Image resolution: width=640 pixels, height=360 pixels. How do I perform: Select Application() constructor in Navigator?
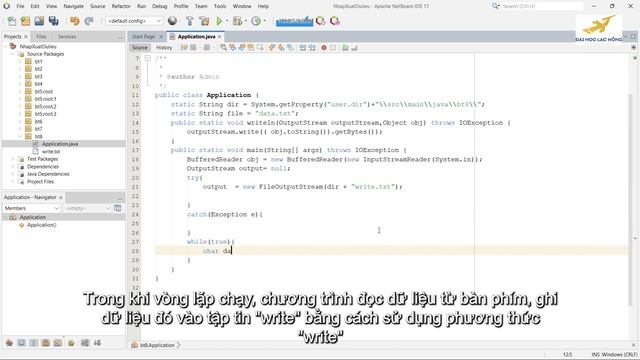point(41,225)
